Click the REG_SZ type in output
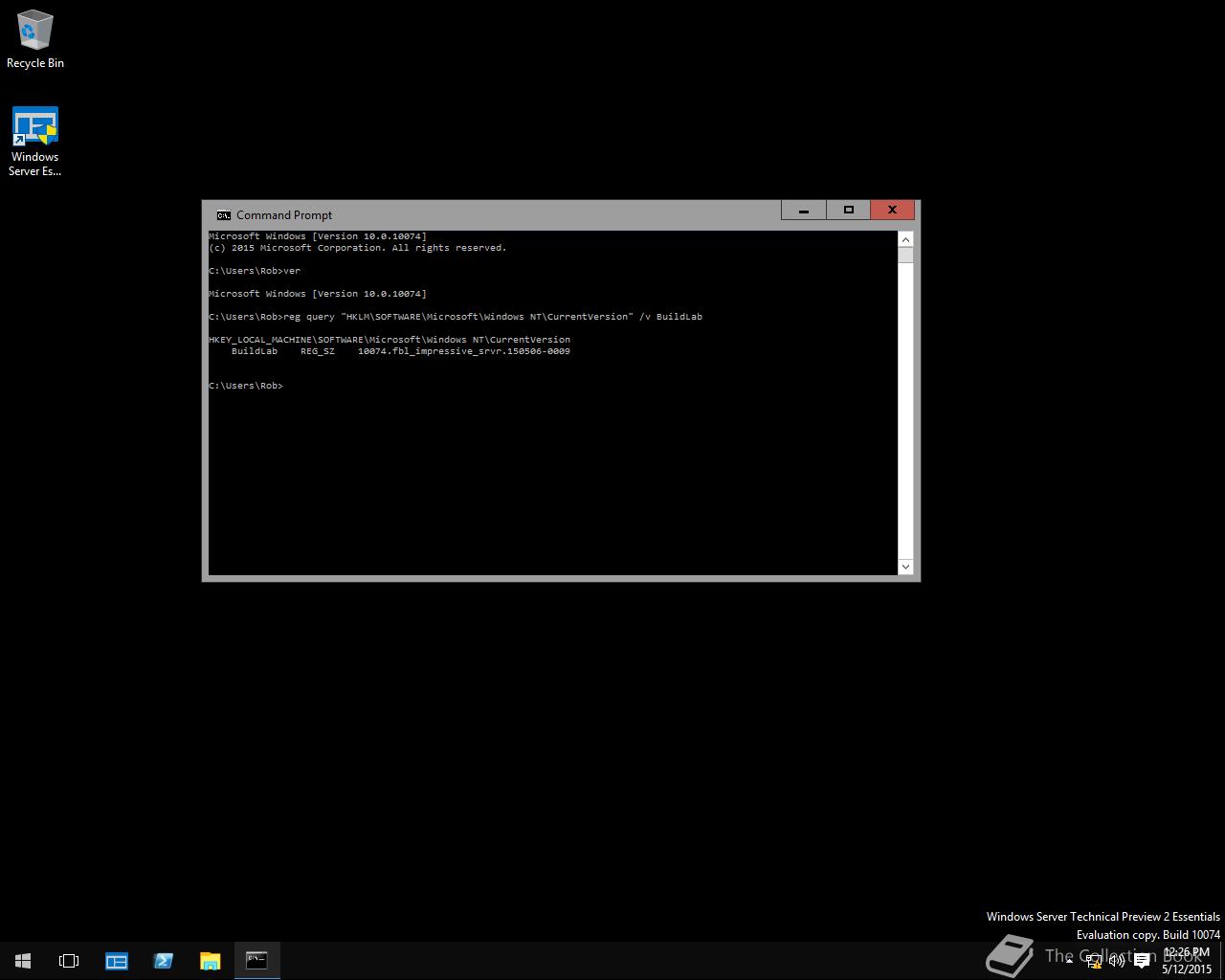Image resolution: width=1225 pixels, height=980 pixels. click(x=318, y=351)
